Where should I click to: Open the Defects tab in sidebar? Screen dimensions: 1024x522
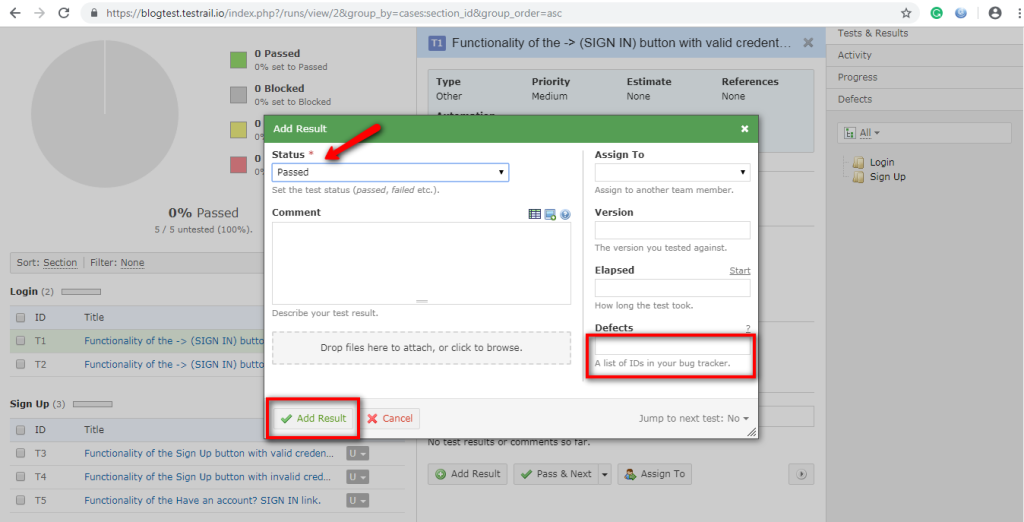pos(855,99)
